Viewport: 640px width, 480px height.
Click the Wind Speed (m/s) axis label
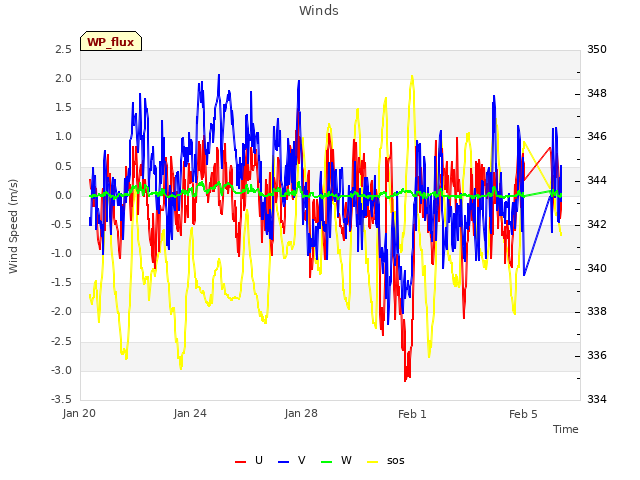pos(13,226)
